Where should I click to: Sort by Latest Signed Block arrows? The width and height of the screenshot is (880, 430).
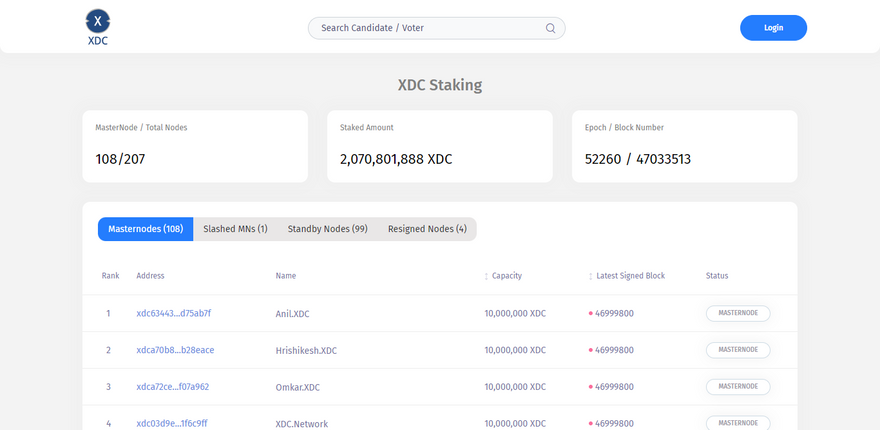click(x=591, y=276)
